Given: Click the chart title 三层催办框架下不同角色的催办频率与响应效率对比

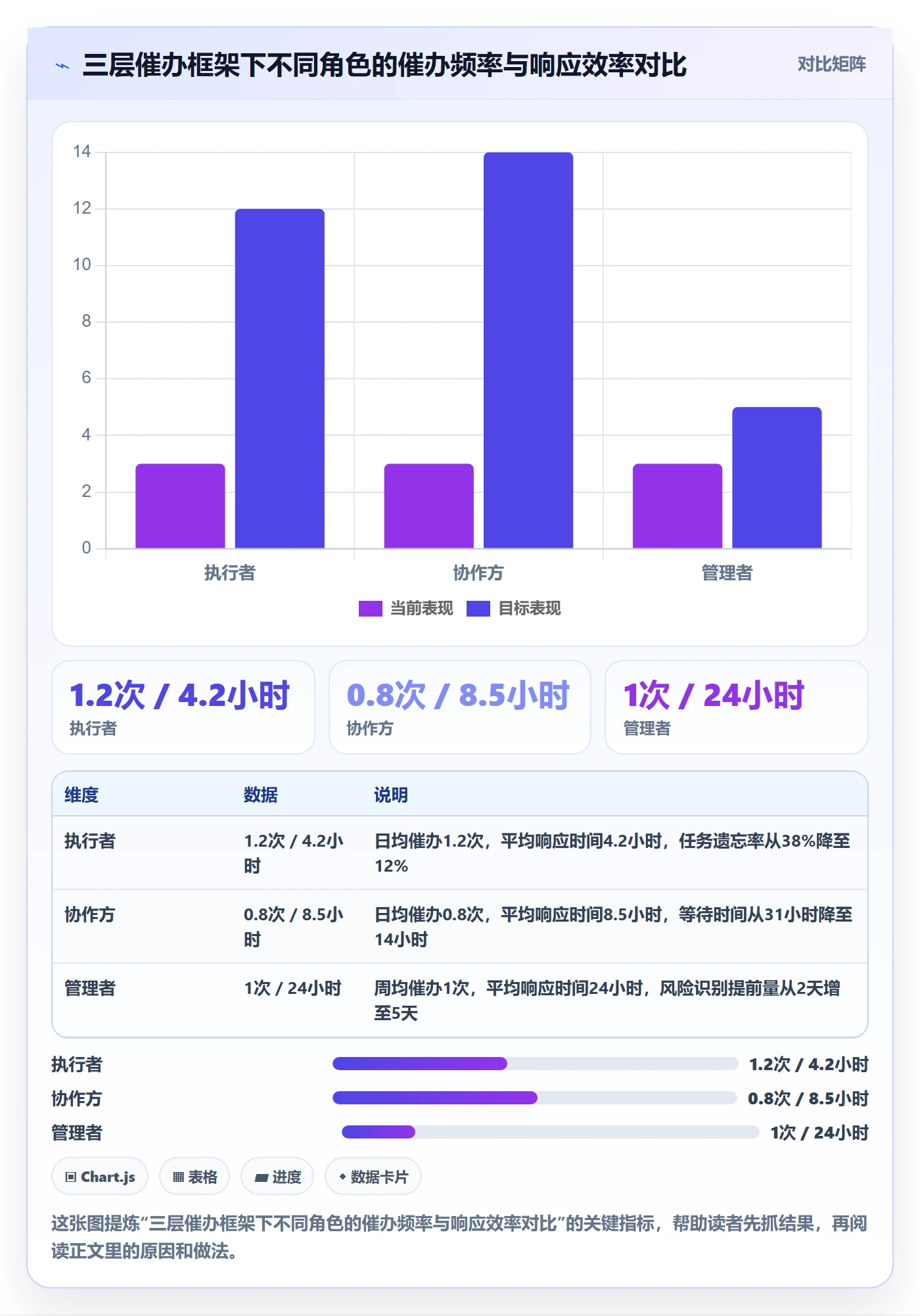Looking at the screenshot, I should [385, 65].
